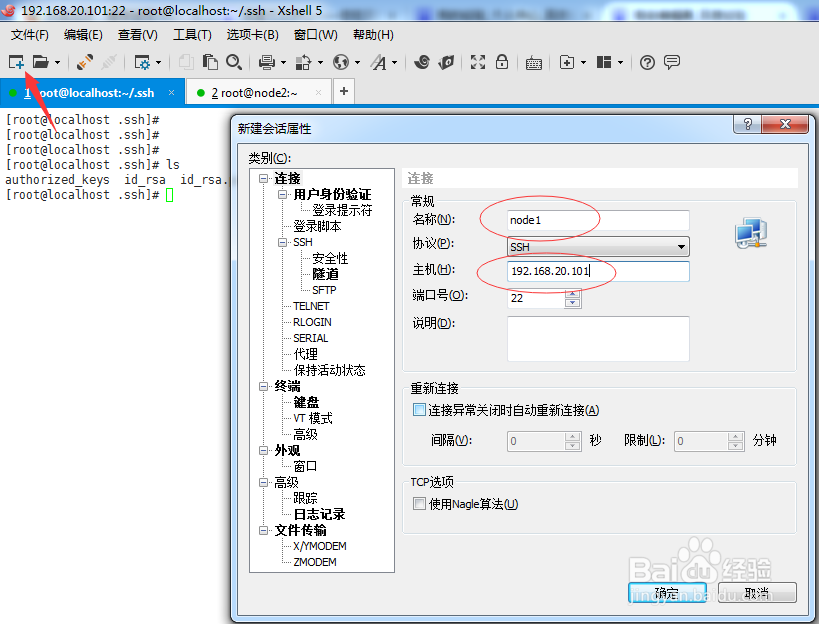Click the 确定 OK button
819x624 pixels.
coord(667,593)
